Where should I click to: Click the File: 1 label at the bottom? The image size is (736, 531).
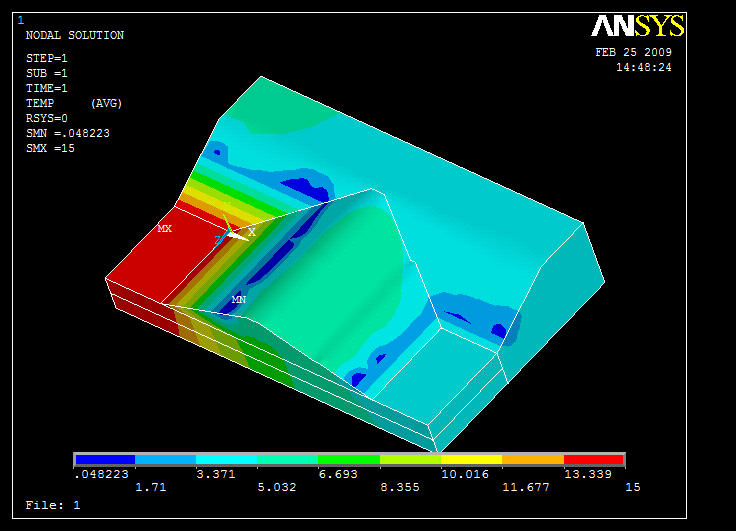[52, 505]
